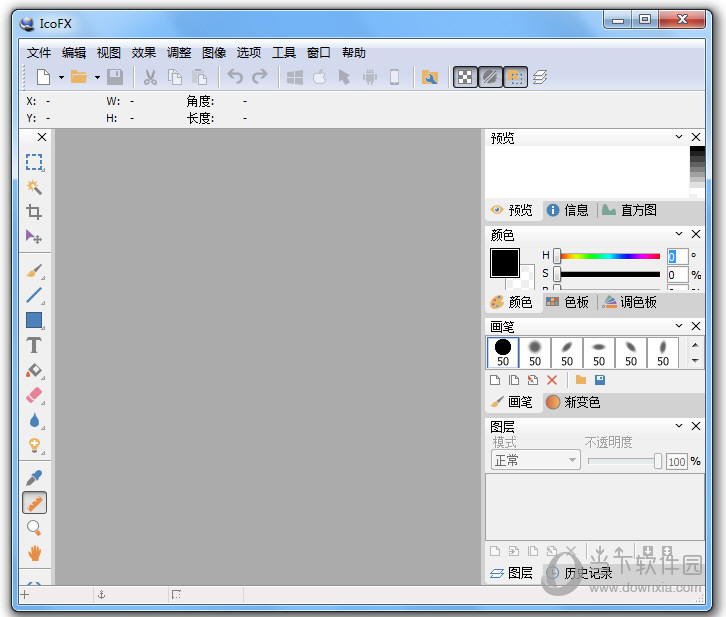Select the orange ruler measure tool
Screen dimensions: 726x617
point(34,503)
